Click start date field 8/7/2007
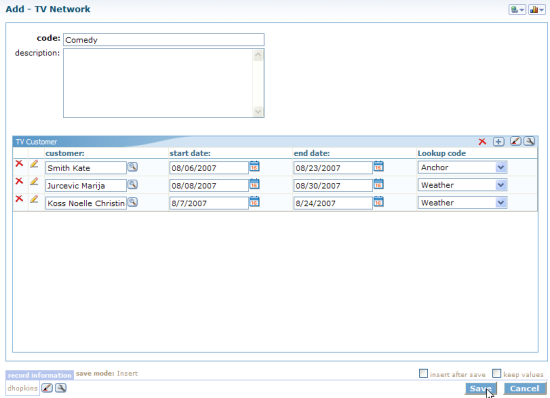Screen dimensions: 550x398 click(209, 203)
